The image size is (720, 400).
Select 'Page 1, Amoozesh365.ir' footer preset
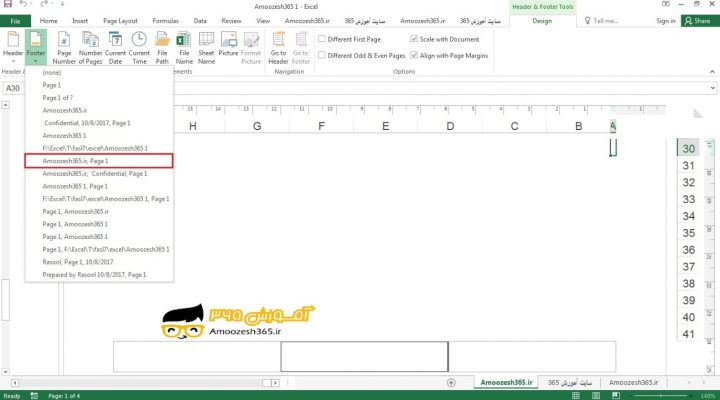pyautogui.click(x=99, y=211)
